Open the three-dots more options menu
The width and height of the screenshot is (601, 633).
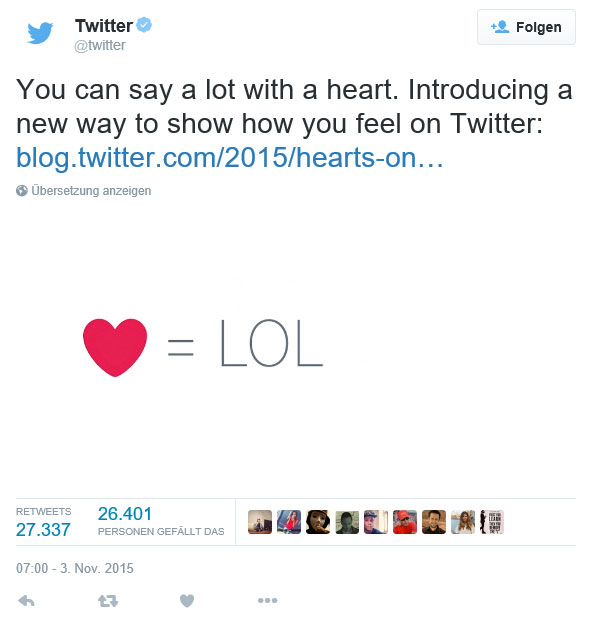pyautogui.click(x=268, y=601)
